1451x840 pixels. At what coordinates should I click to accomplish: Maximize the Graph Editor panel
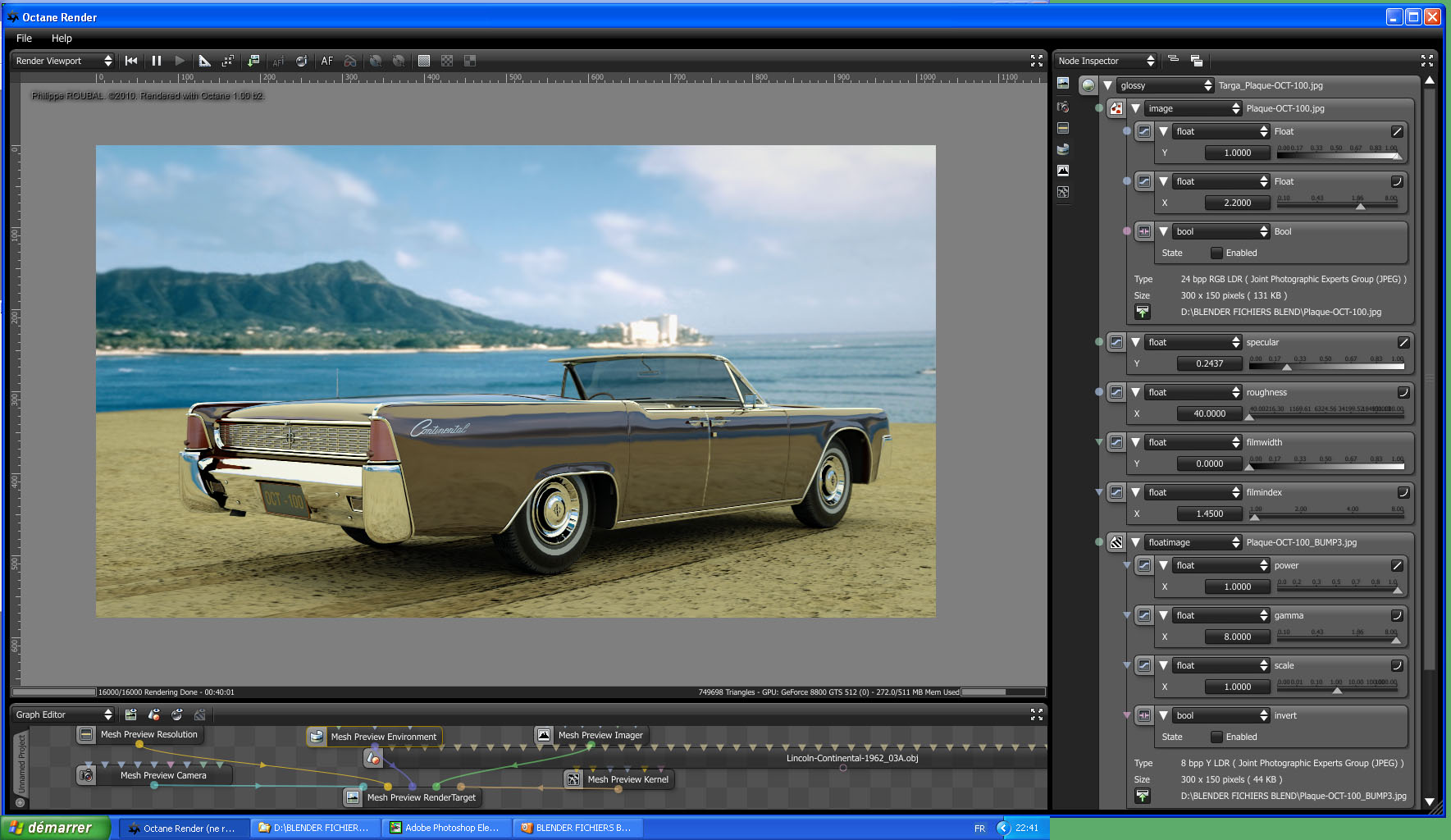[1037, 714]
